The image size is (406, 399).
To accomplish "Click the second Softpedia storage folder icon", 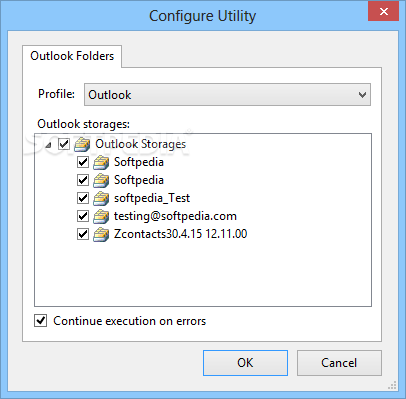I will click(x=101, y=180).
